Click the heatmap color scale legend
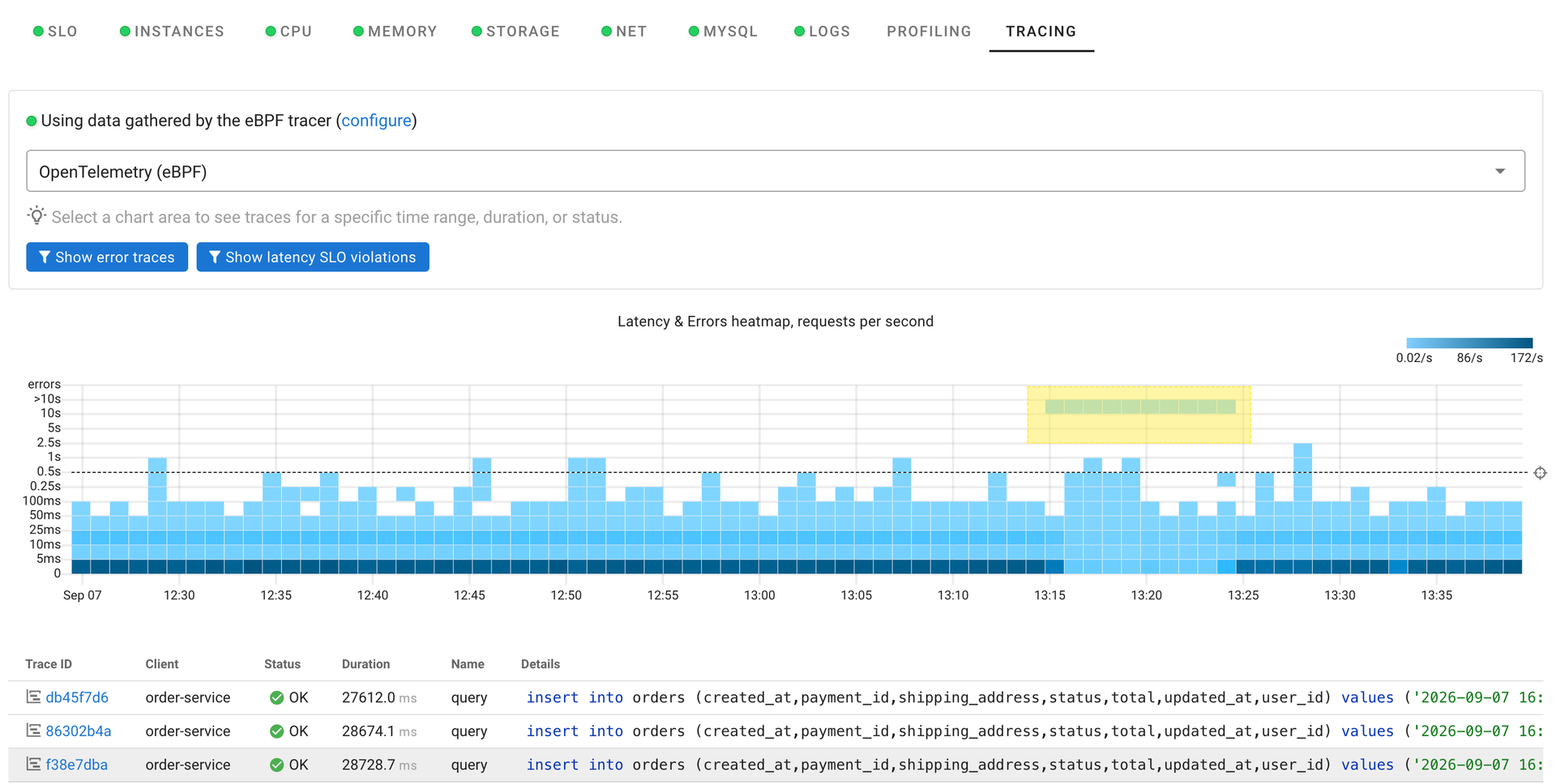1556x784 pixels. coord(1469,343)
